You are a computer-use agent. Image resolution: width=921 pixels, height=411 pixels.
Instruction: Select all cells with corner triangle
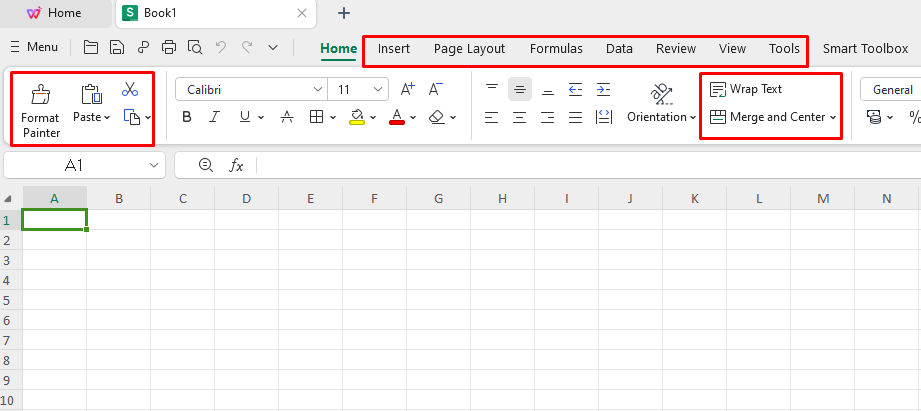coord(10,199)
